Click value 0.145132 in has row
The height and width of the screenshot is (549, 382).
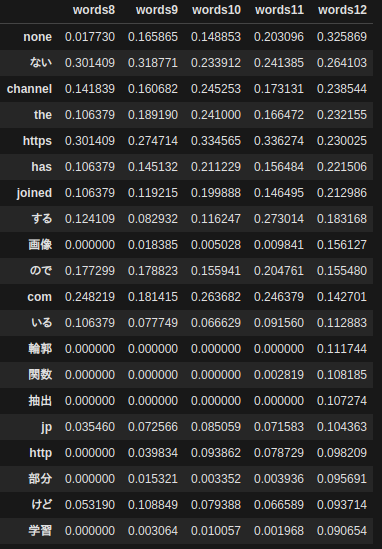tap(153, 167)
